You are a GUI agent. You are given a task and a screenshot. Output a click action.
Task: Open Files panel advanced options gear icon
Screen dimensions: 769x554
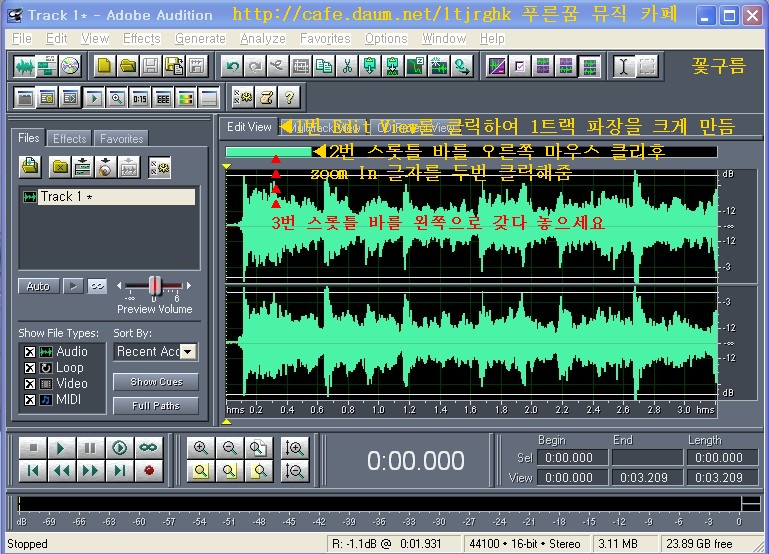click(x=159, y=167)
